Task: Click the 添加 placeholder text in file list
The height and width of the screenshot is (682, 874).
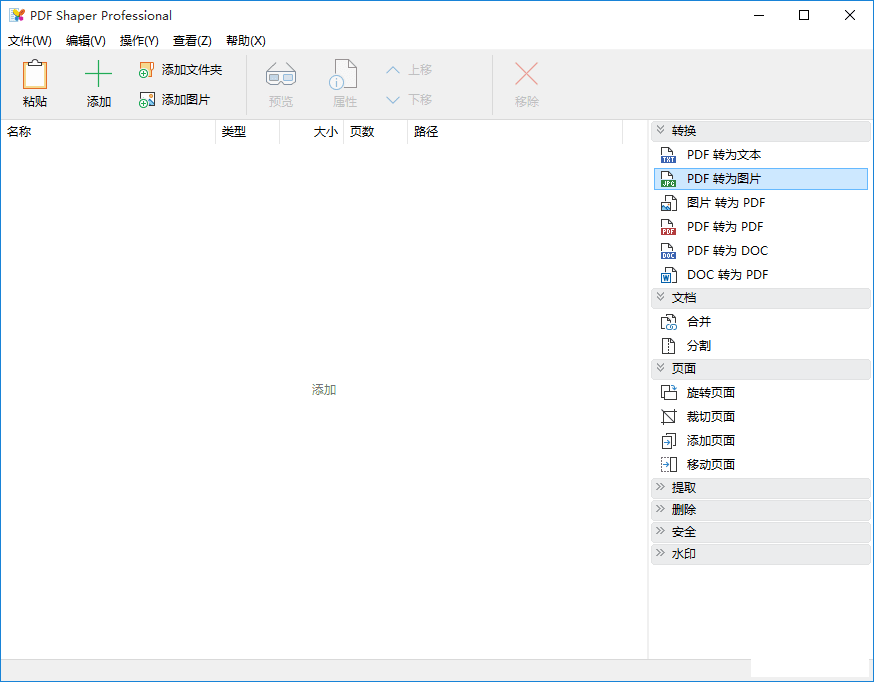Action: [x=324, y=390]
